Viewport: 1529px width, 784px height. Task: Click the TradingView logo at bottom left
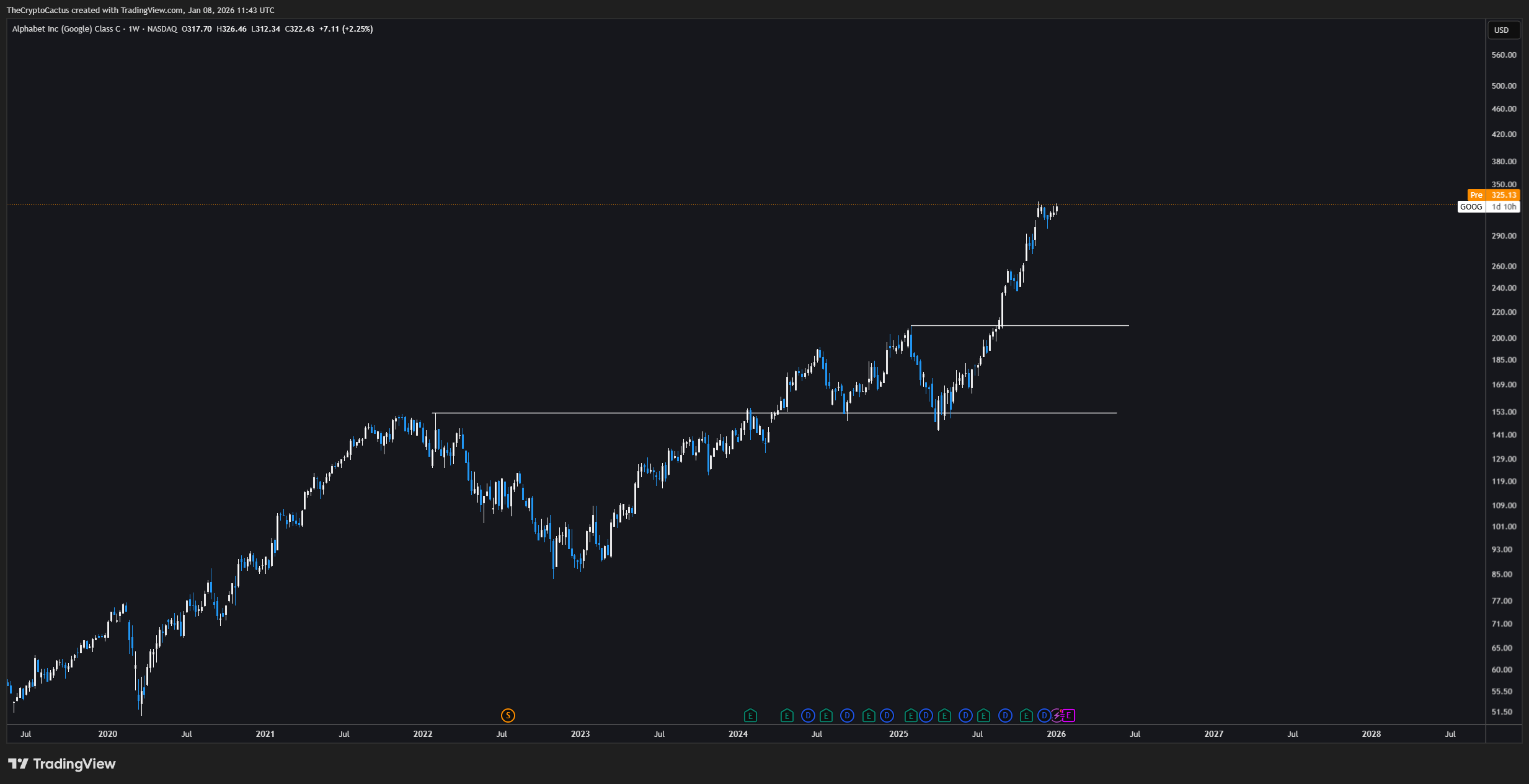[62, 764]
